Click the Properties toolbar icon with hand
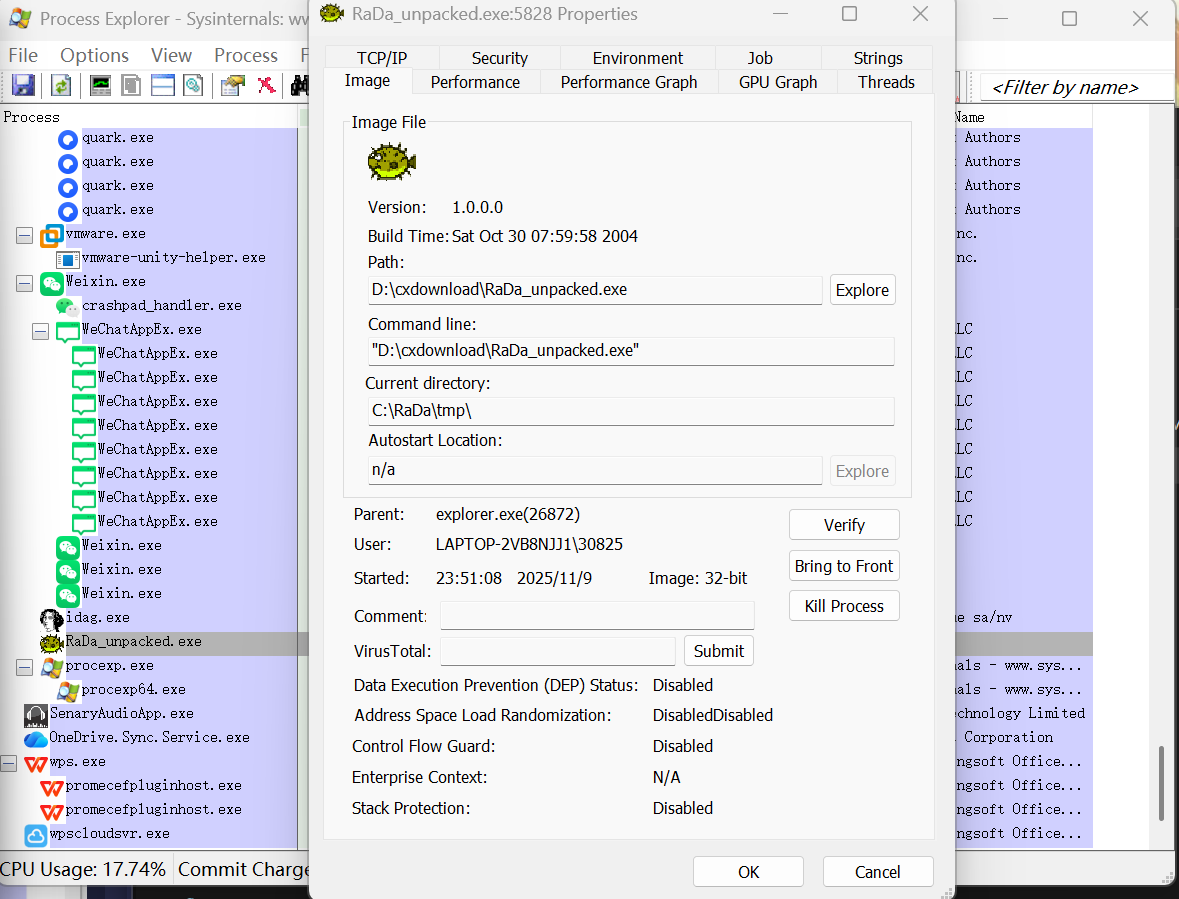1179x899 pixels. coord(232,85)
